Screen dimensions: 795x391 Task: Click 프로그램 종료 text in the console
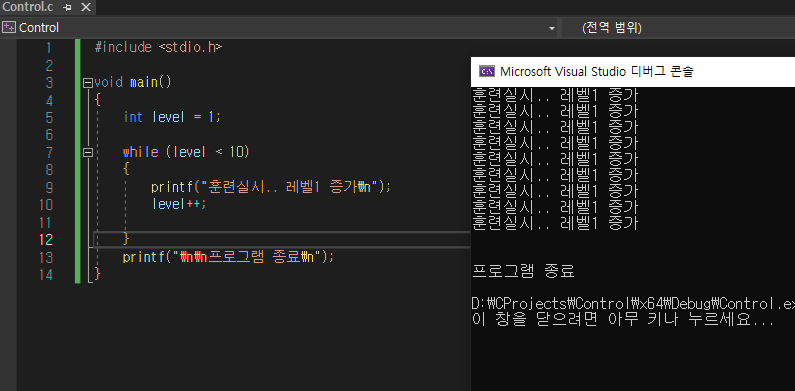[x=523, y=271]
